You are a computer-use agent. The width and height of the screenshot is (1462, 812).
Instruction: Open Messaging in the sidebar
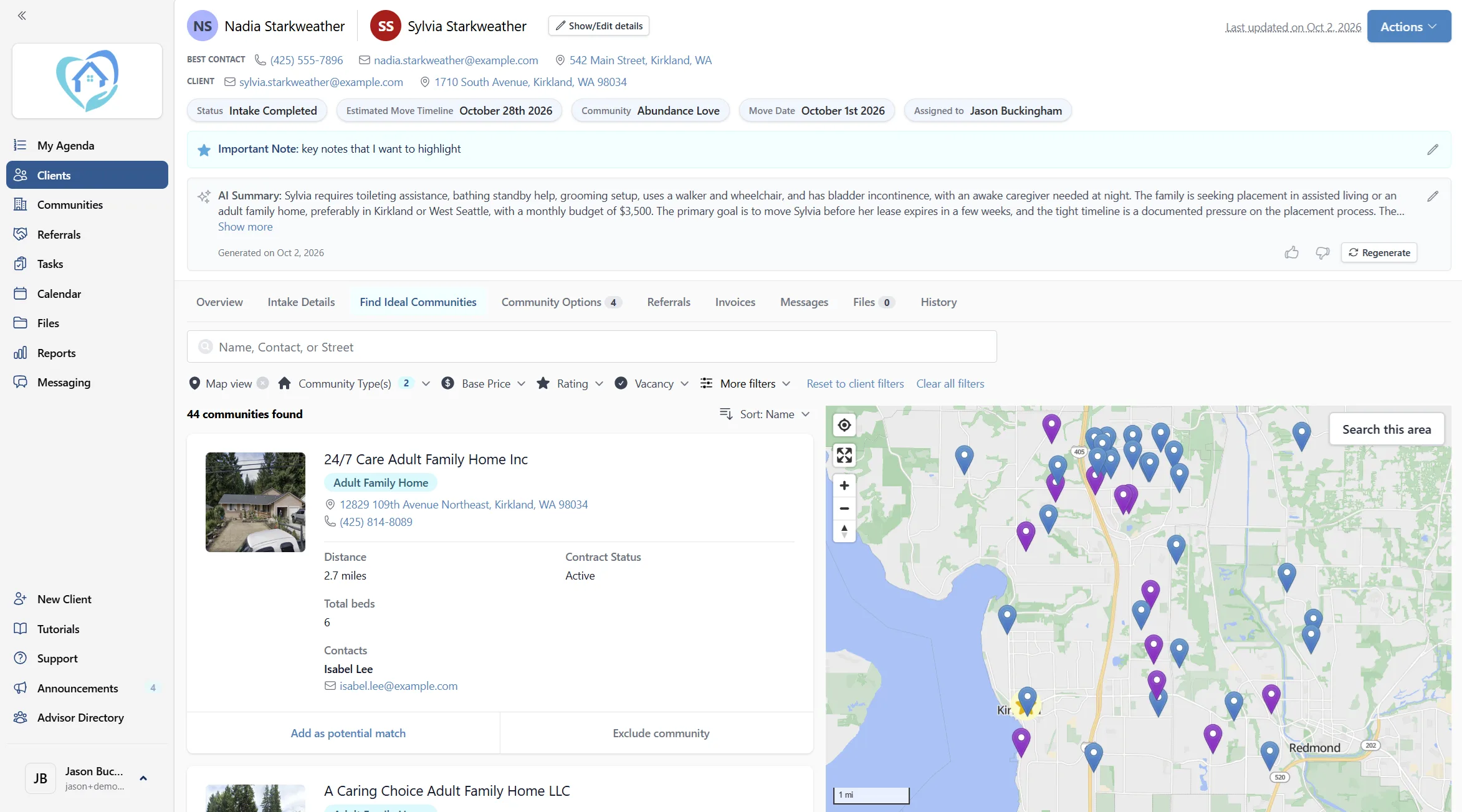coord(87,382)
